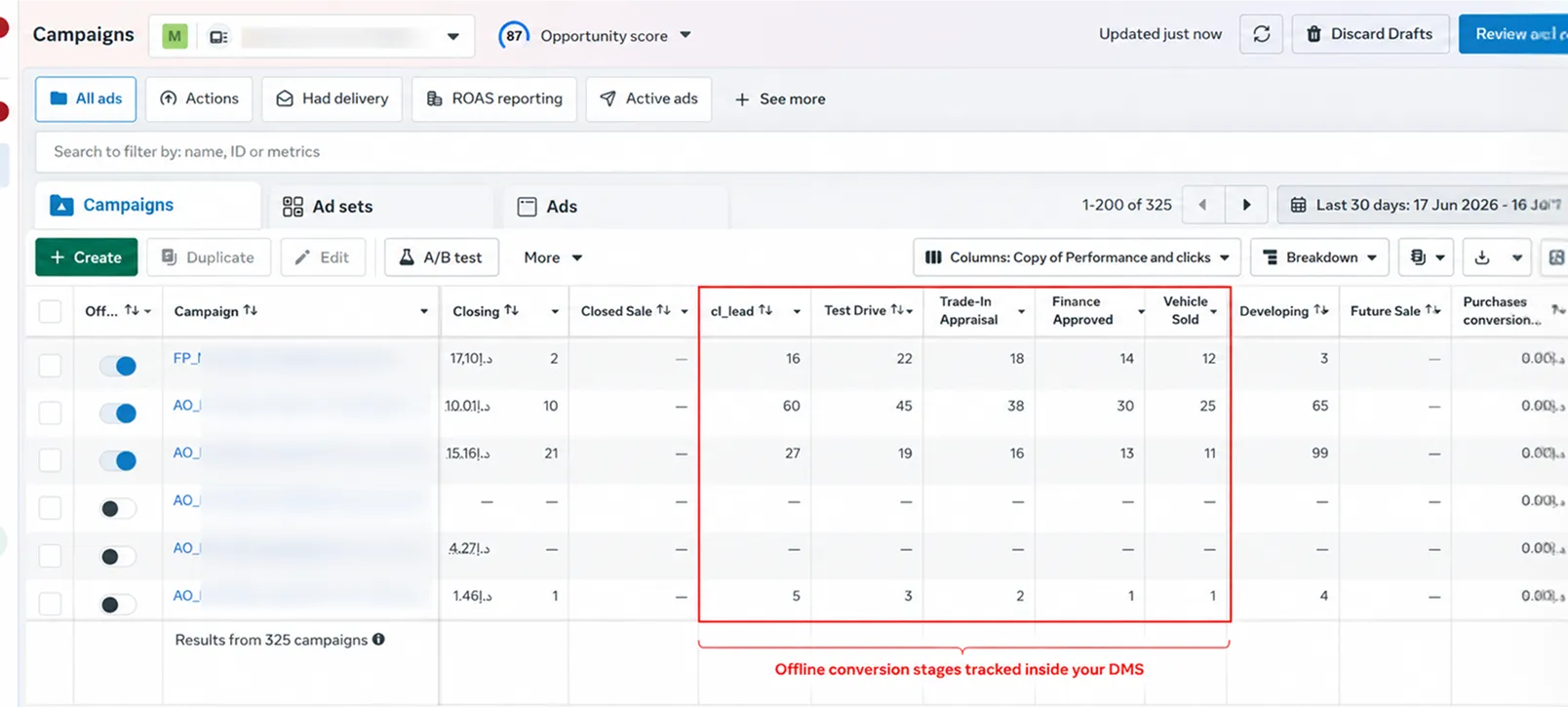Sort by the Campaign column arrows

click(x=251, y=310)
